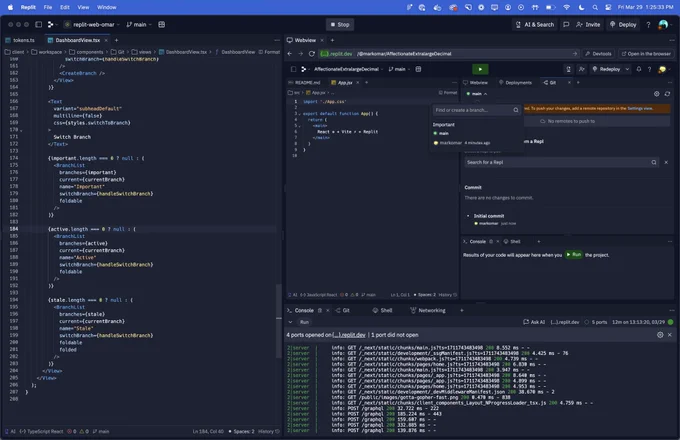Dismiss the Search for a Repl box

click(x=666, y=162)
